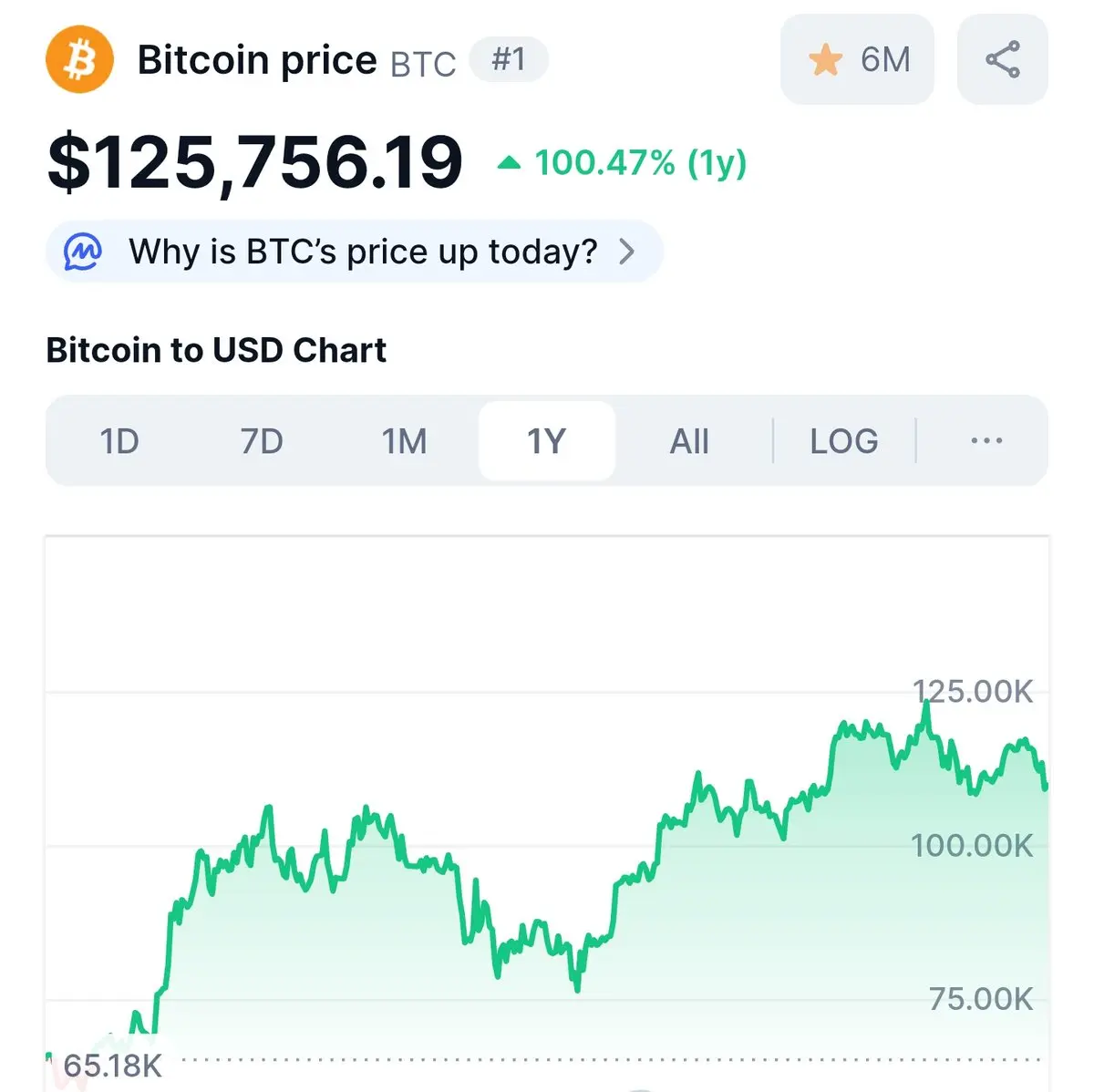Switch chart to All timeframe
This screenshot has height=1092, width=1094.
click(x=689, y=441)
